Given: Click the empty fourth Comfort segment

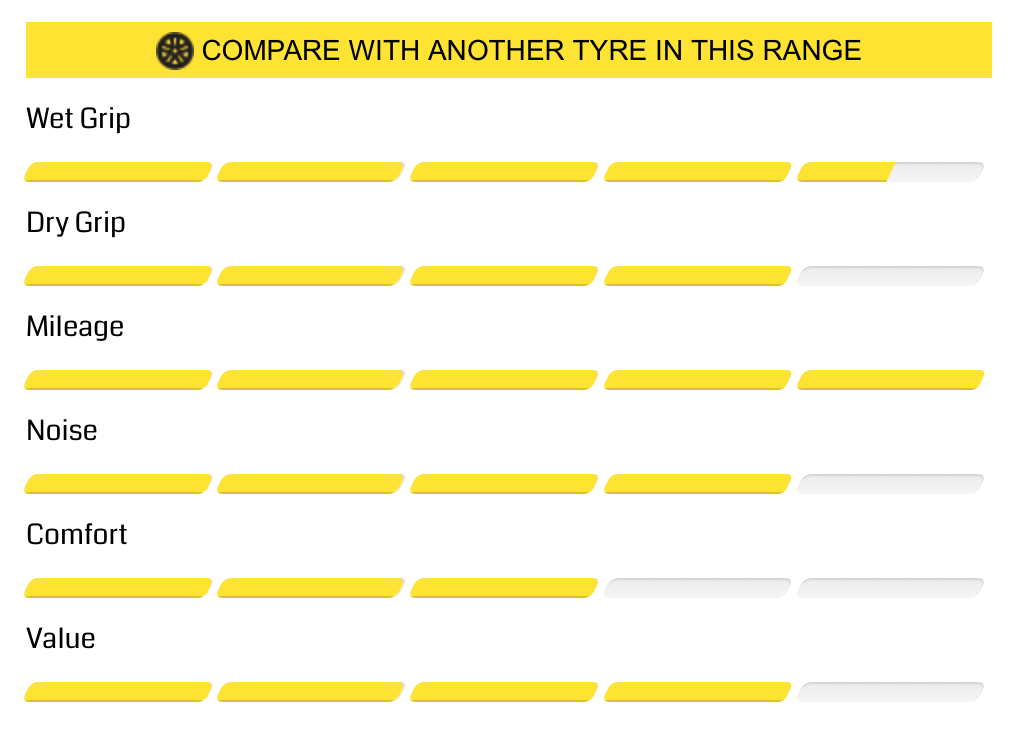Looking at the screenshot, I should coord(698,588).
